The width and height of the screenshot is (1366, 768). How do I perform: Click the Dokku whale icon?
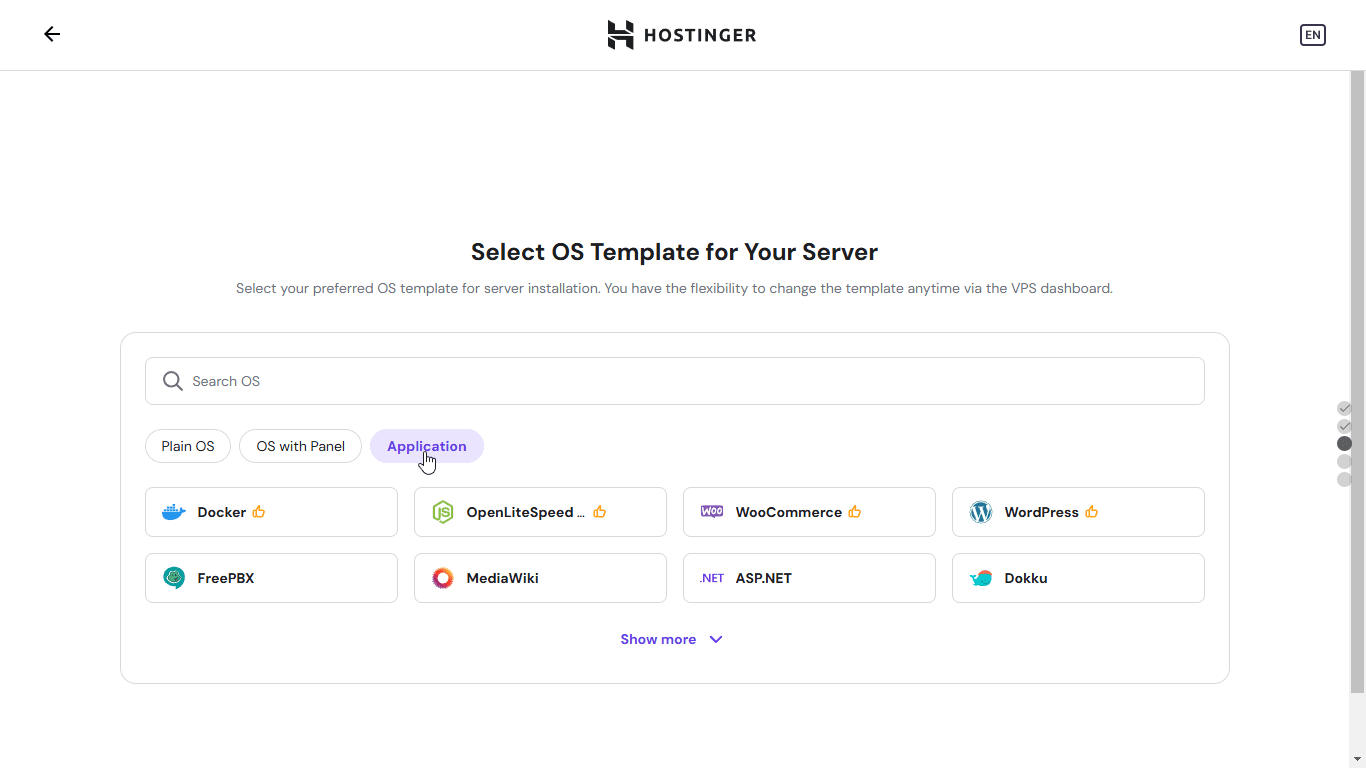(981, 578)
